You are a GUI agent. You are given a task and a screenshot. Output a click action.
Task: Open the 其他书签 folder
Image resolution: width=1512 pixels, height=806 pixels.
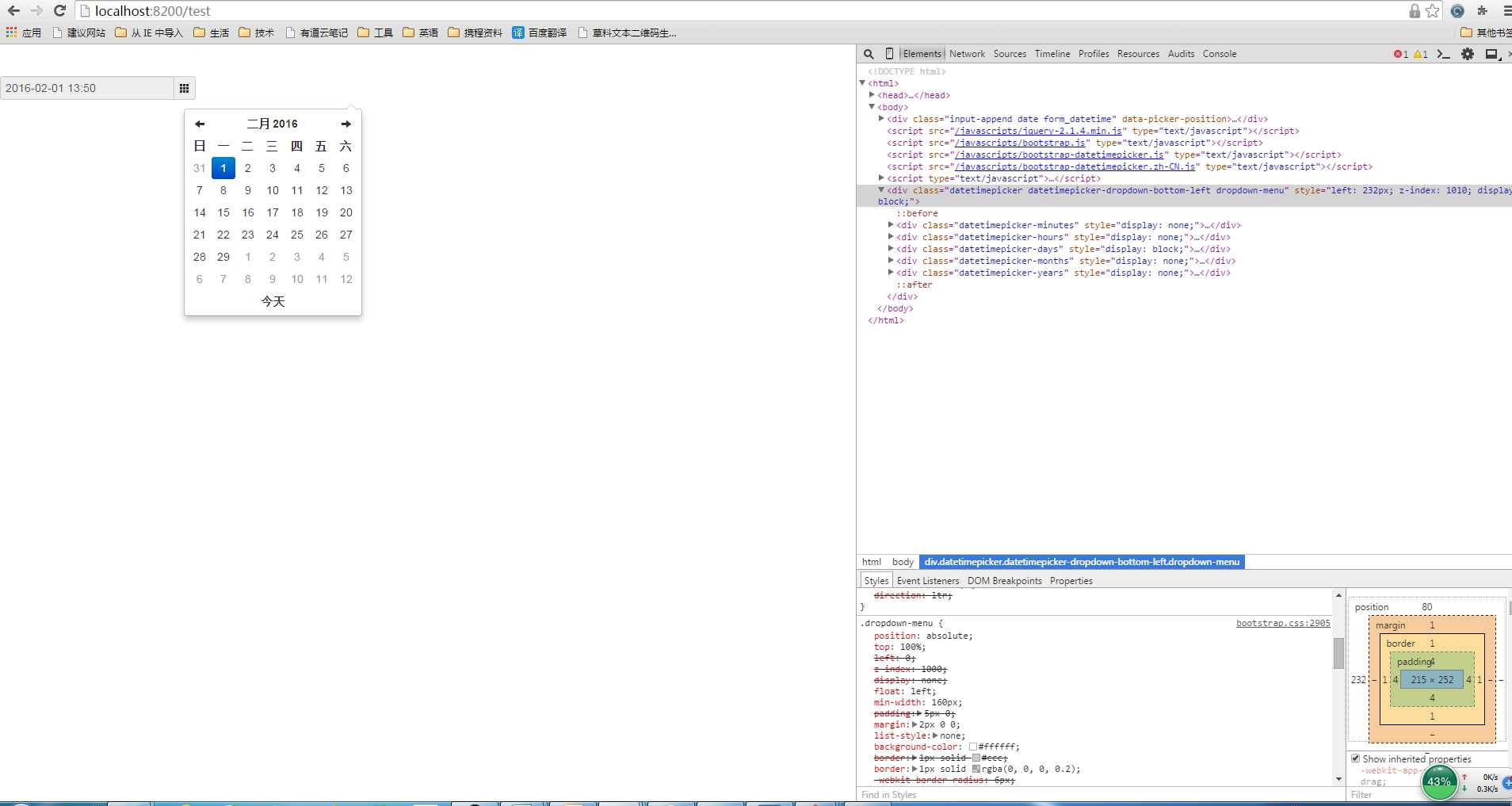point(1487,32)
